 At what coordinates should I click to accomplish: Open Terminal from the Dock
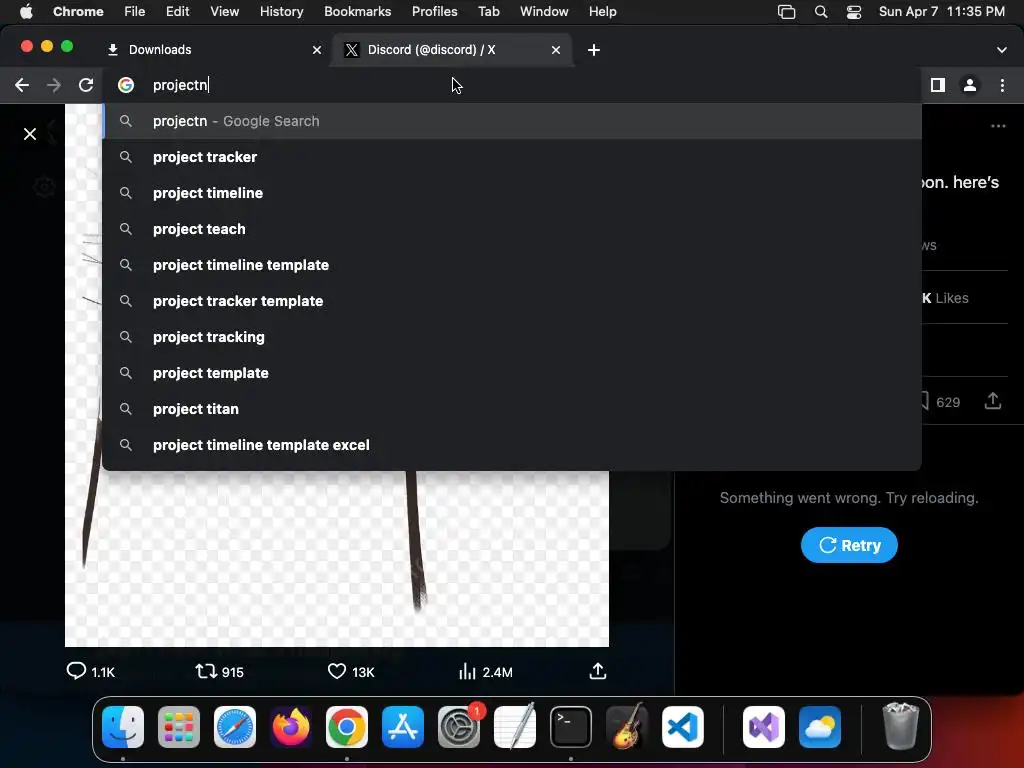click(571, 727)
